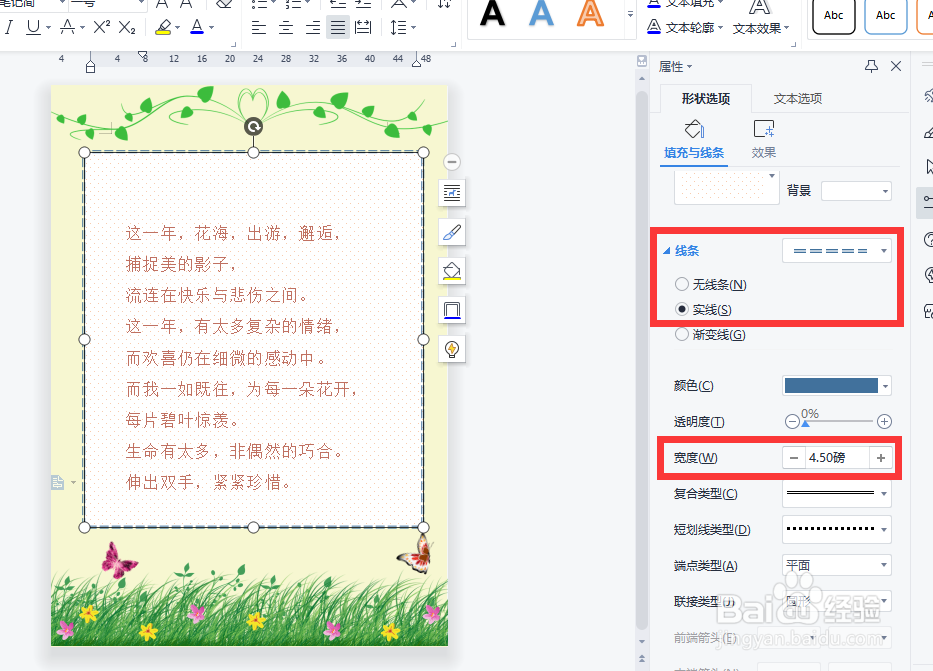The height and width of the screenshot is (671, 933).
Task: Apply yellow text highlight
Action: point(162,27)
